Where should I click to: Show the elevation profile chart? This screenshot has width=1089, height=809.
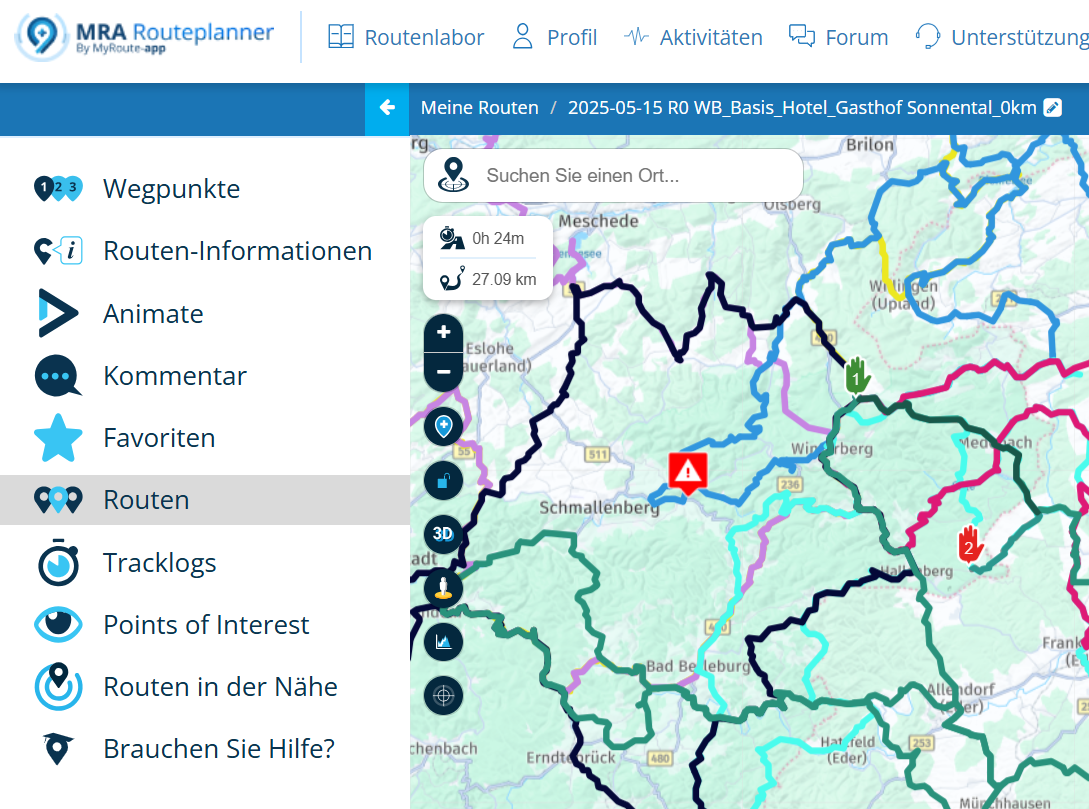tap(443, 641)
